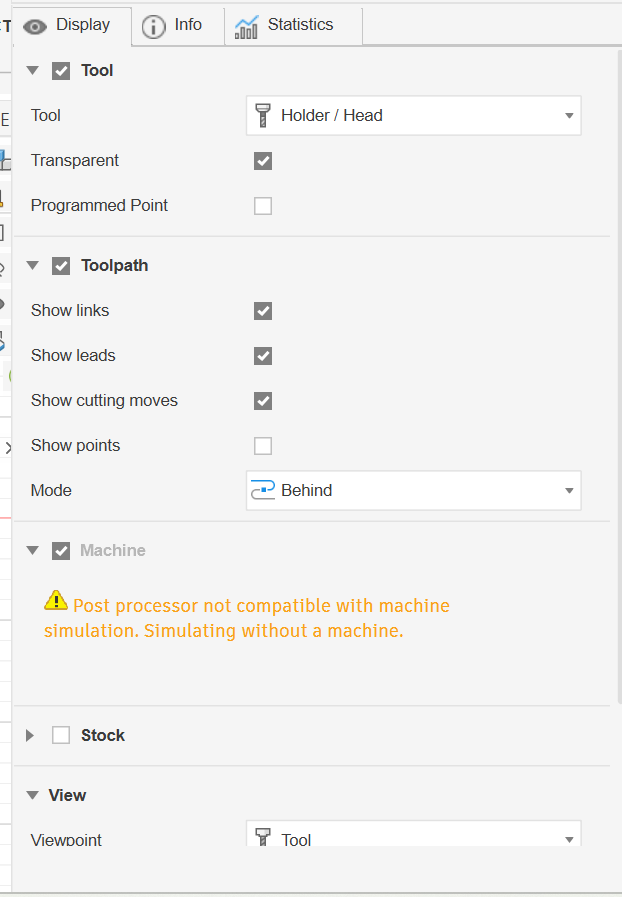Click the Behind mode icon

[x=263, y=490]
